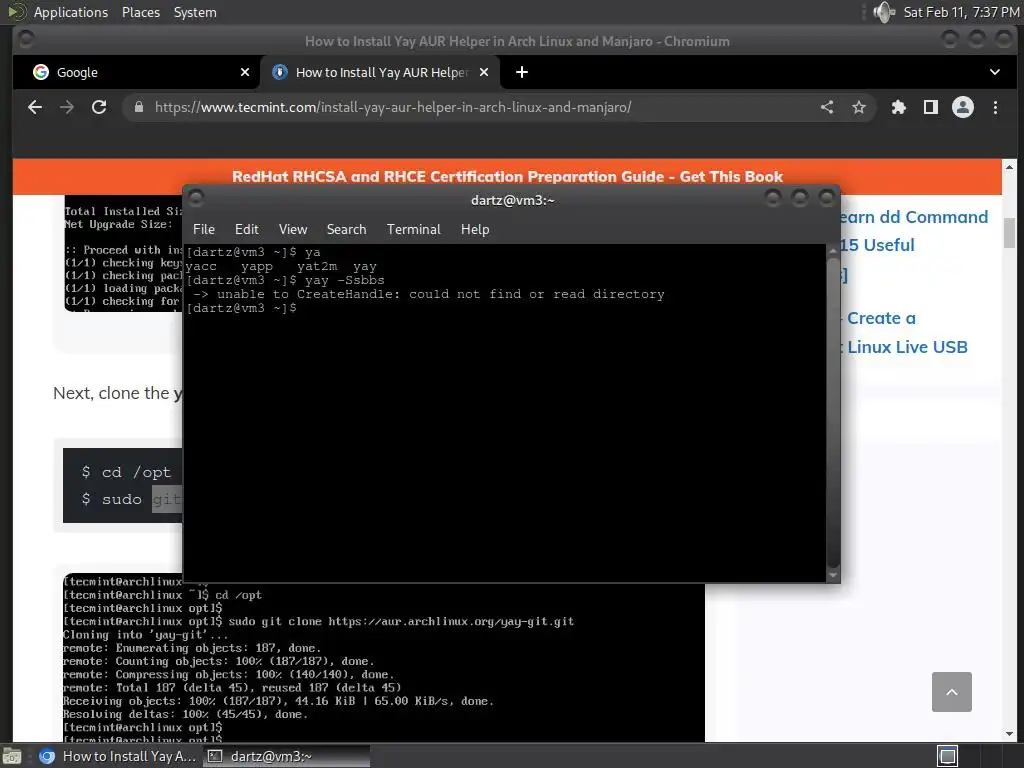The width and height of the screenshot is (1024, 768).
Task: Click the terminal prompt input area
Action: point(242,308)
